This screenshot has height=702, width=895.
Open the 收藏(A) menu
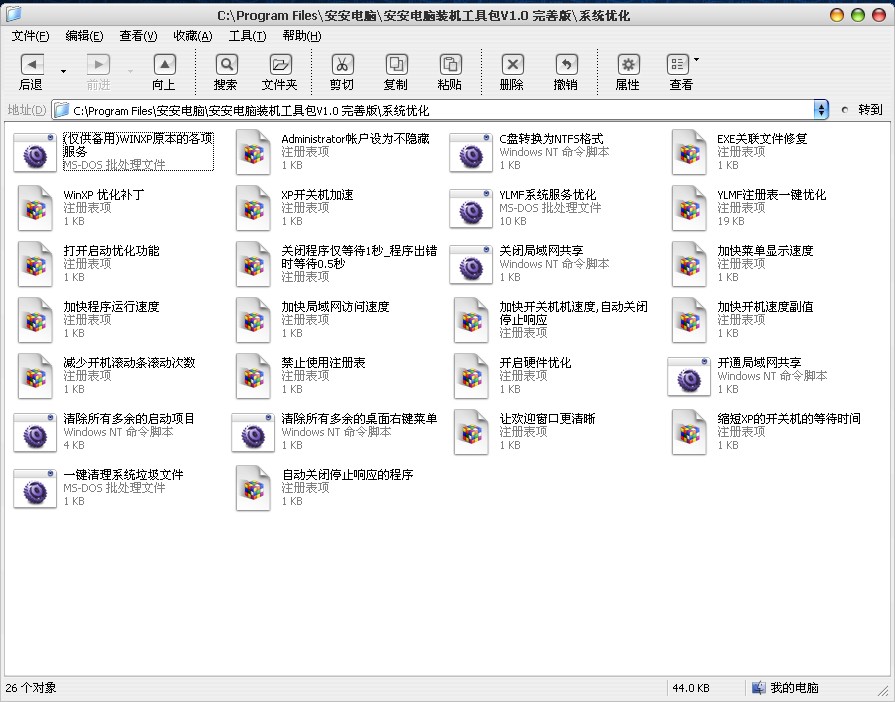pos(193,36)
